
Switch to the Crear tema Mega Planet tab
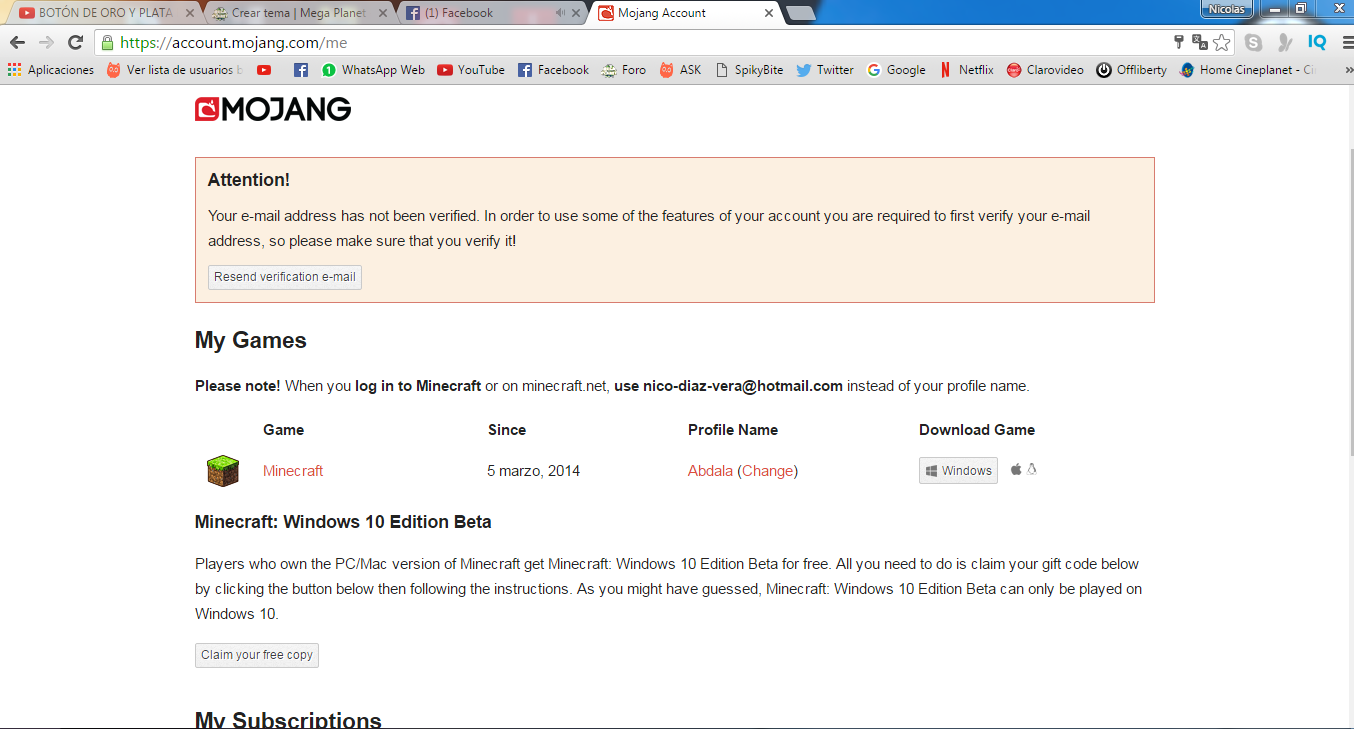(x=298, y=13)
